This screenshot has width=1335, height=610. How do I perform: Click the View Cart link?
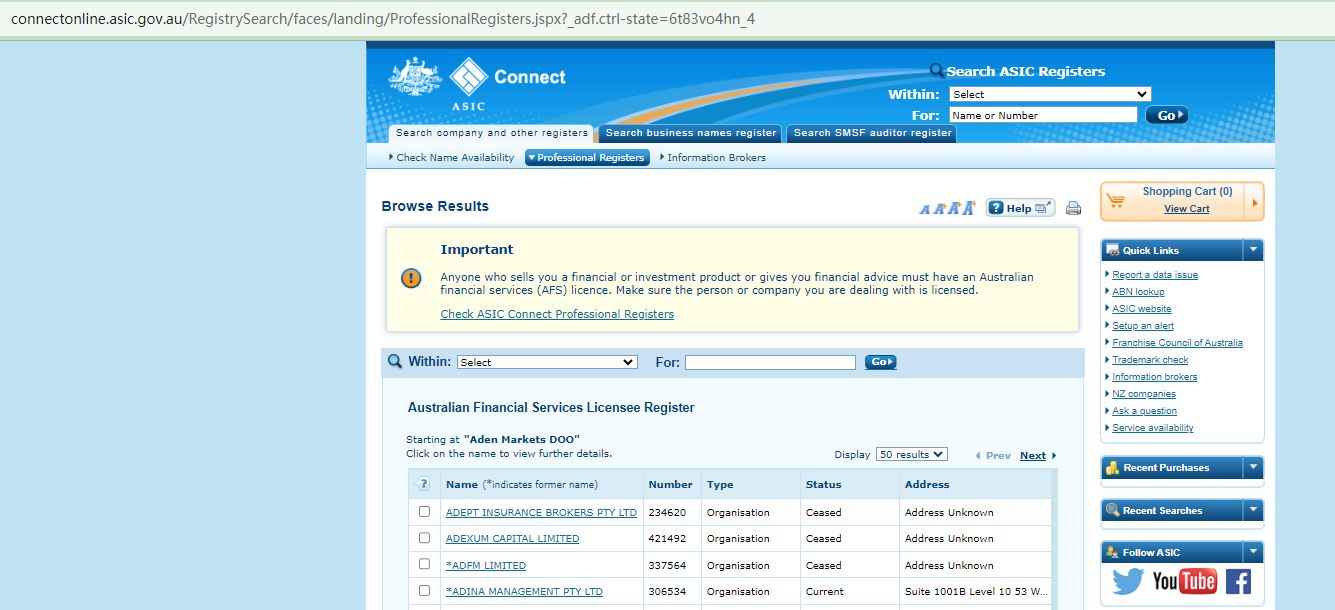click(1186, 209)
